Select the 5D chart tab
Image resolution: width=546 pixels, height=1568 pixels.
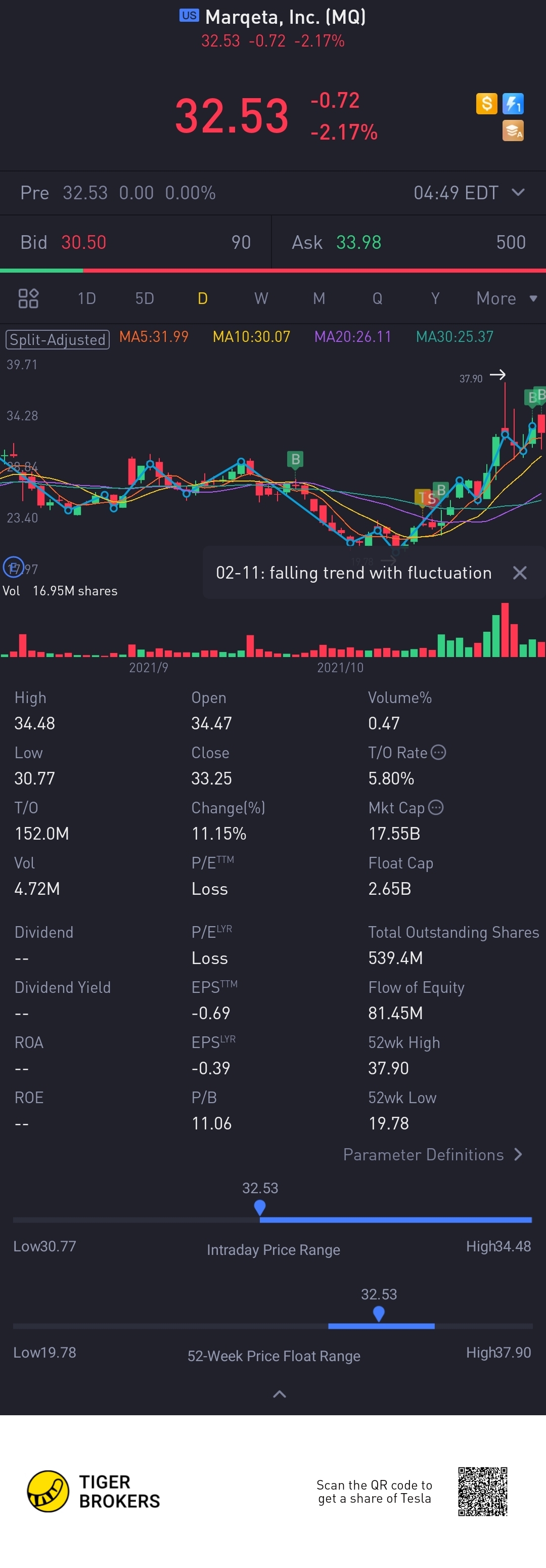[x=144, y=298]
